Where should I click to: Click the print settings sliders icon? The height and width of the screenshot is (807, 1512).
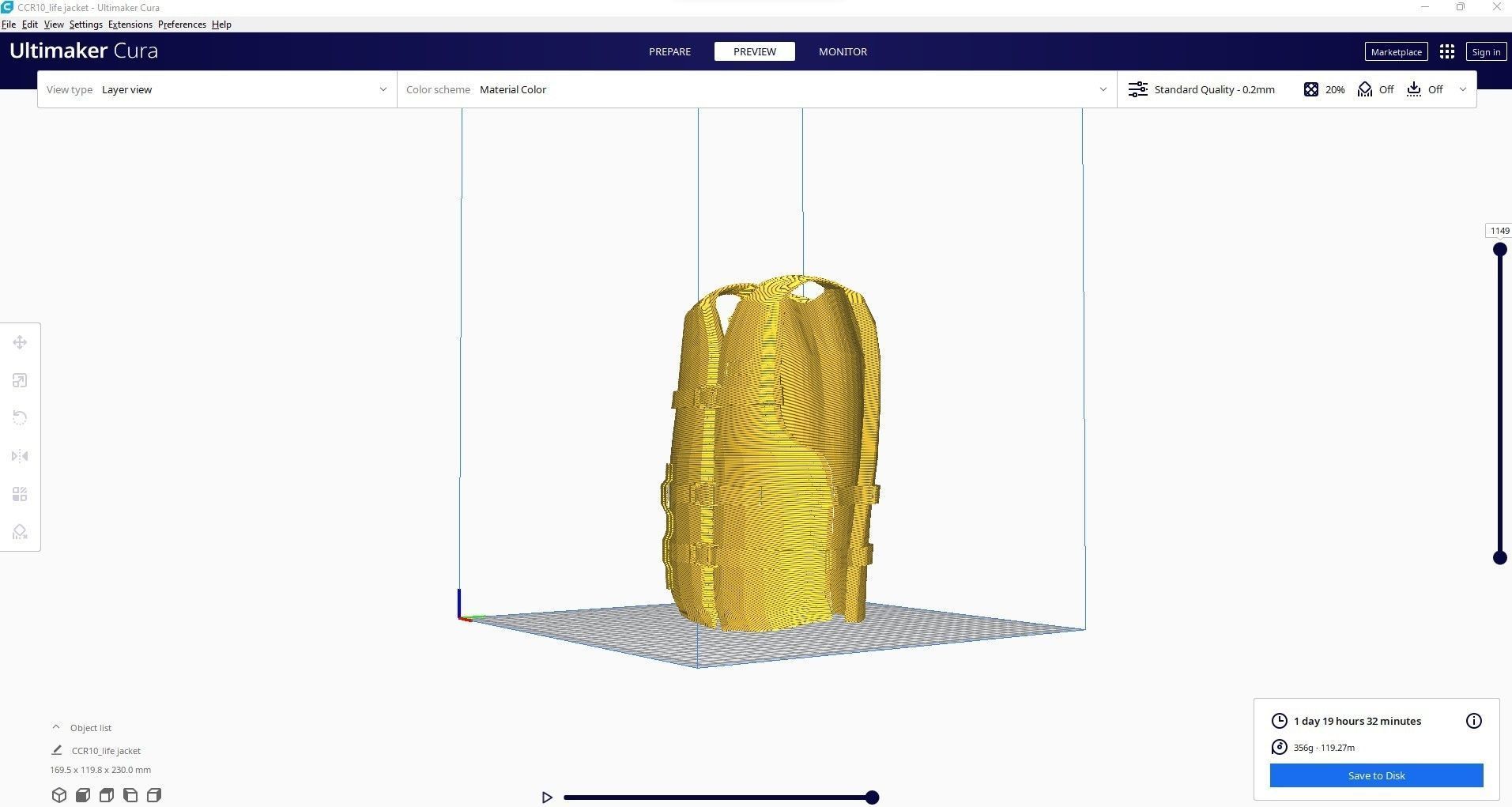[1137, 89]
